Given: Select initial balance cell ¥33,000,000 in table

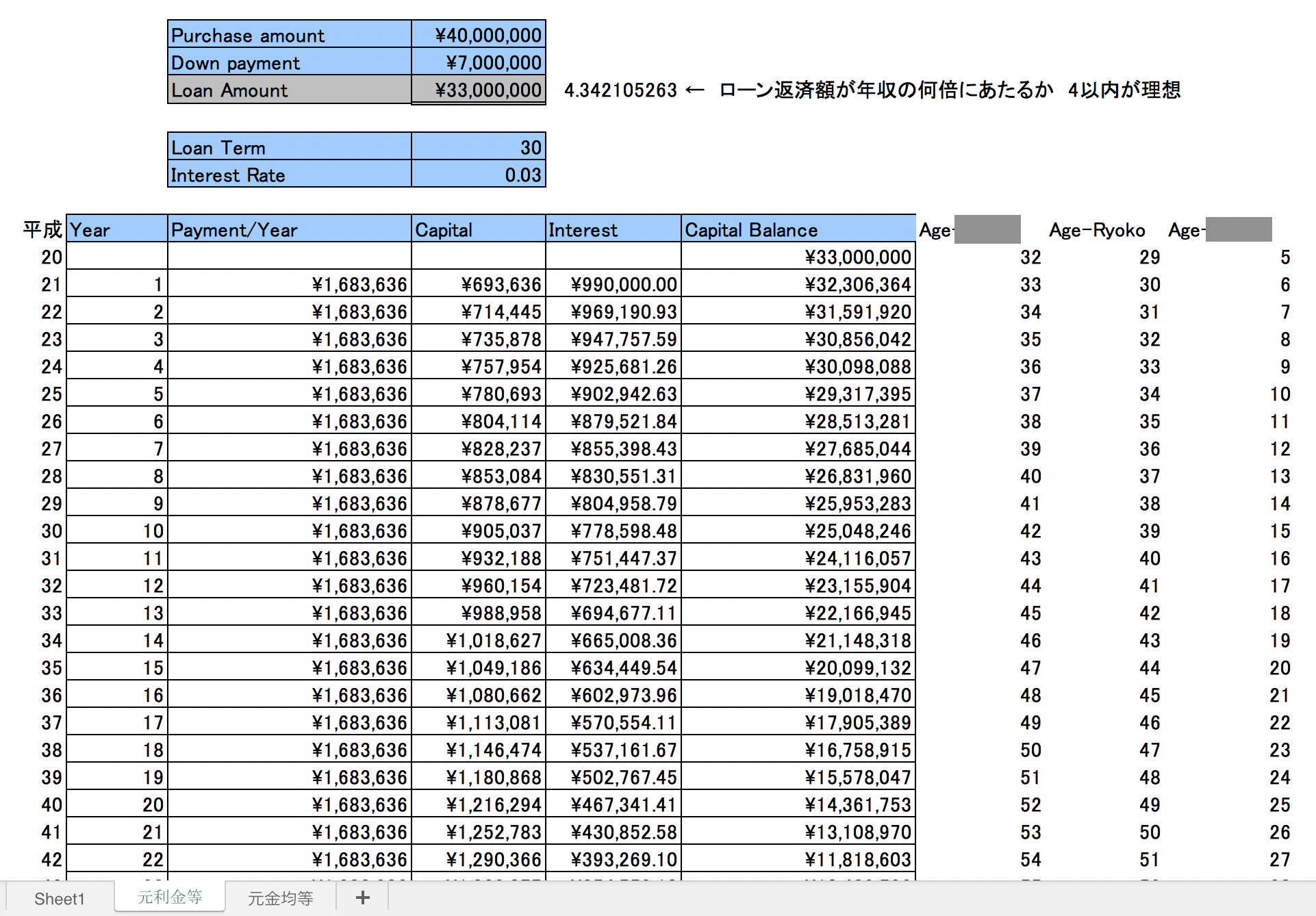Looking at the screenshot, I should [x=798, y=257].
